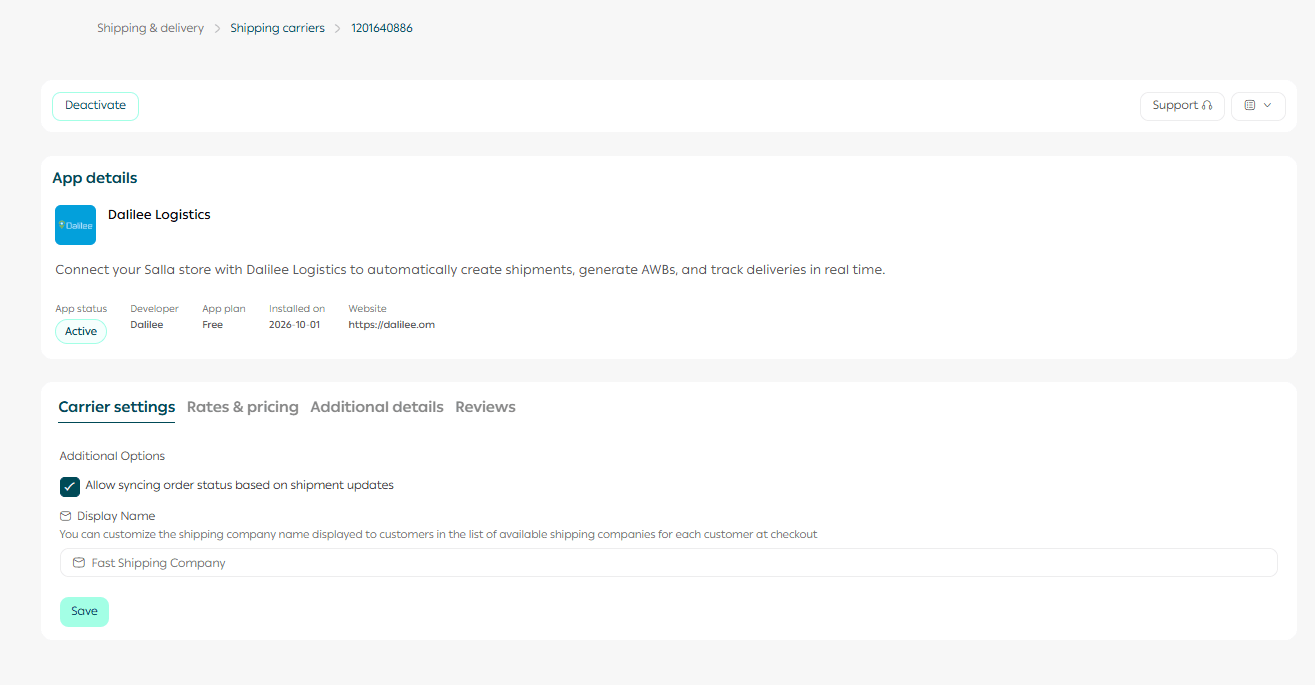
Task: Click the Dalilee Logistics app logo
Action: click(x=75, y=225)
